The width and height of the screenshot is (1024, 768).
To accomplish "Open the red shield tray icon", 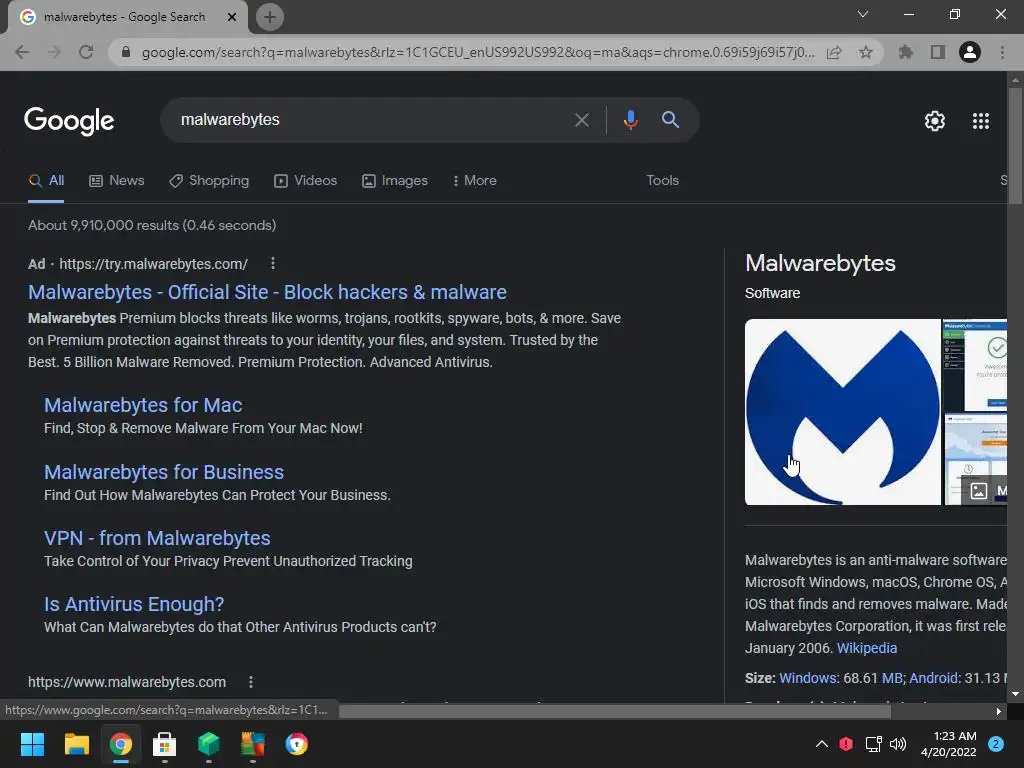I will pyautogui.click(x=846, y=744).
